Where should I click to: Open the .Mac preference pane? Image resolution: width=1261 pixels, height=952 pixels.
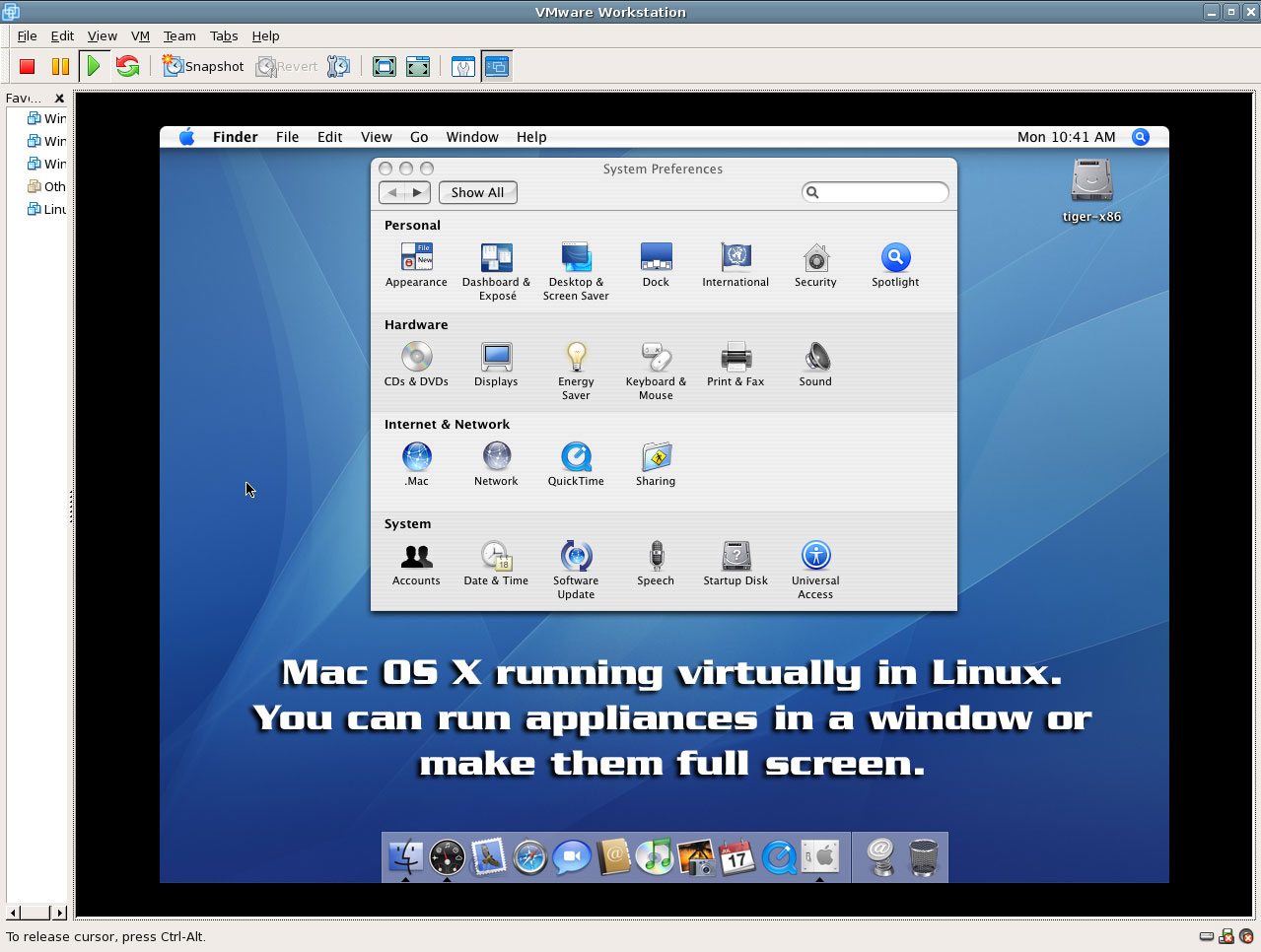coord(416,464)
